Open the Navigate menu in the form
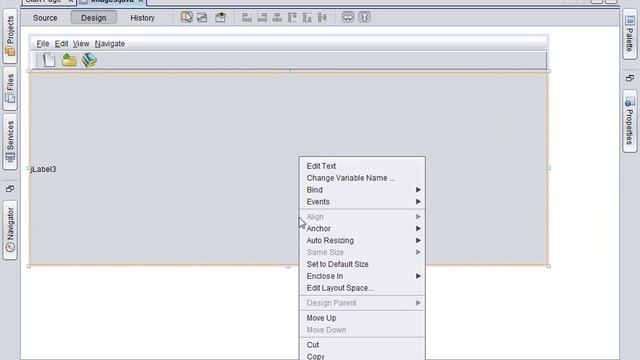 coord(110,44)
